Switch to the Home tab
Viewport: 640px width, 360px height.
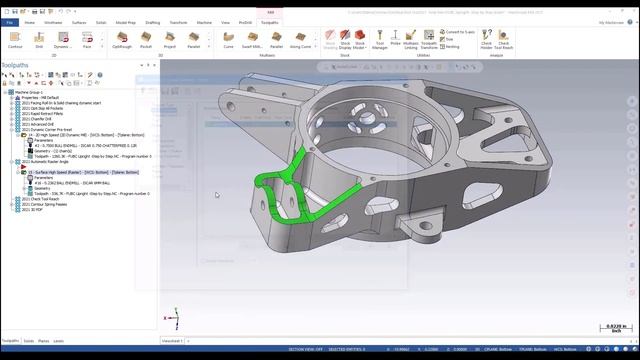click(29, 23)
